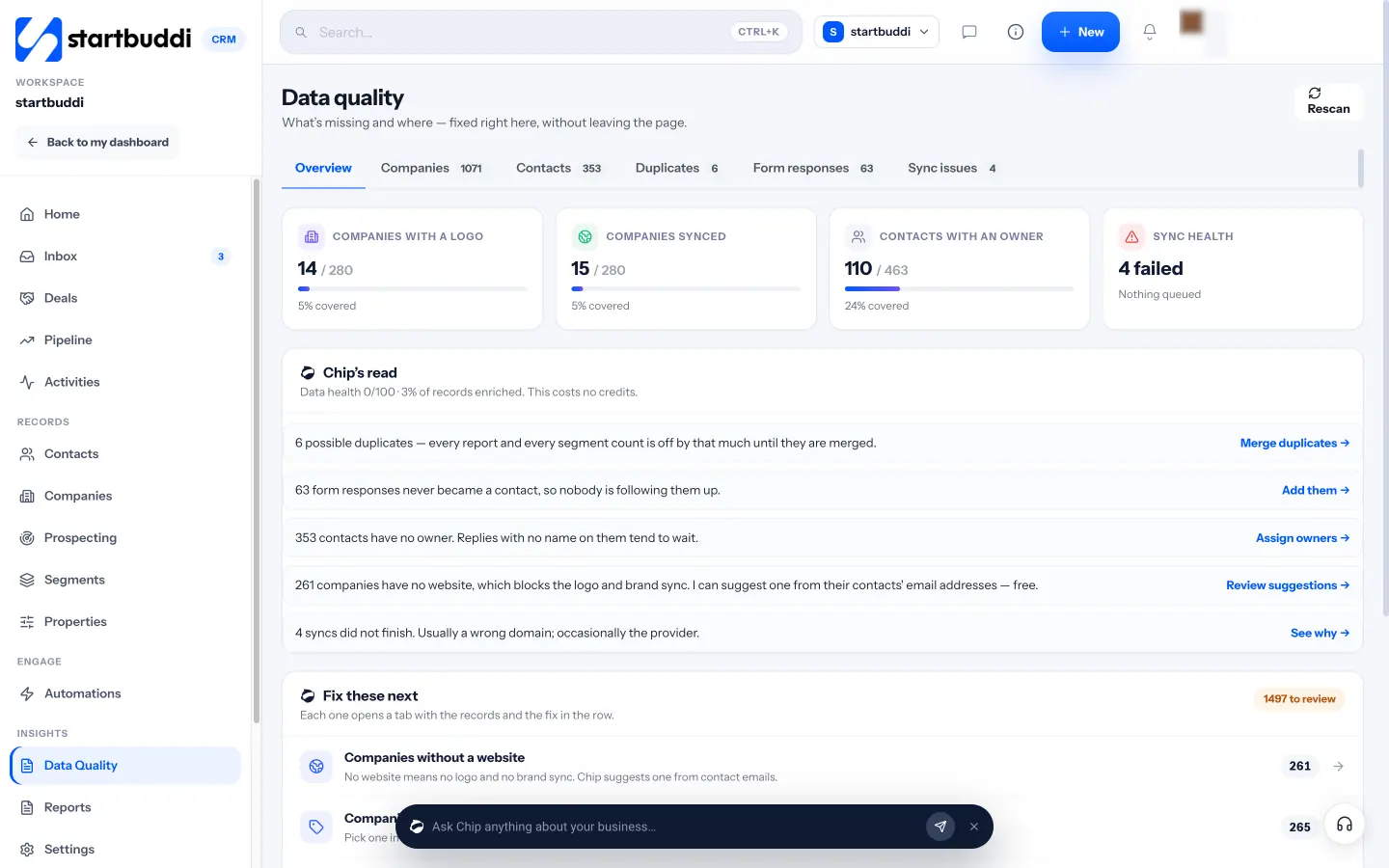
Task: Open Inbox in sidebar
Action: click(x=125, y=257)
